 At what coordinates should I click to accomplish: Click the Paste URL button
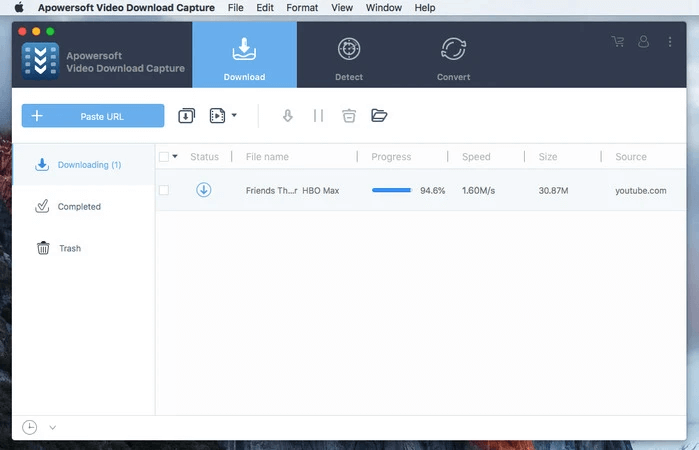point(93,116)
